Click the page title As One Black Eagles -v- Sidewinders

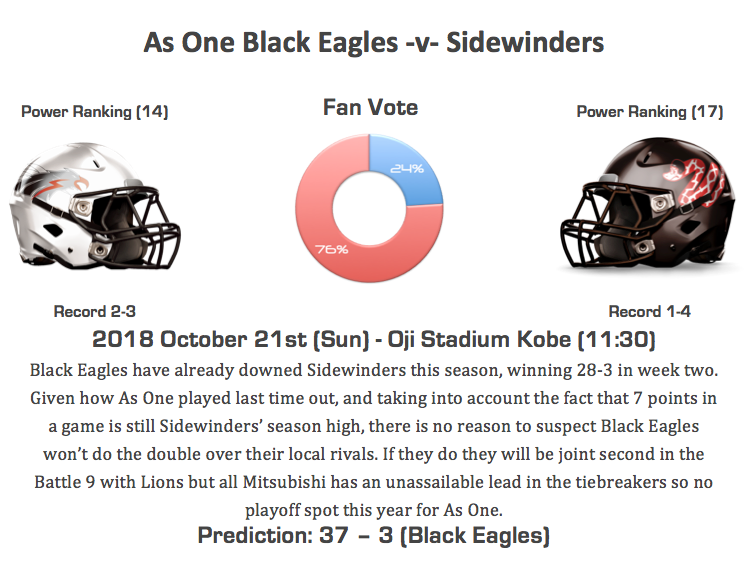coord(374,42)
